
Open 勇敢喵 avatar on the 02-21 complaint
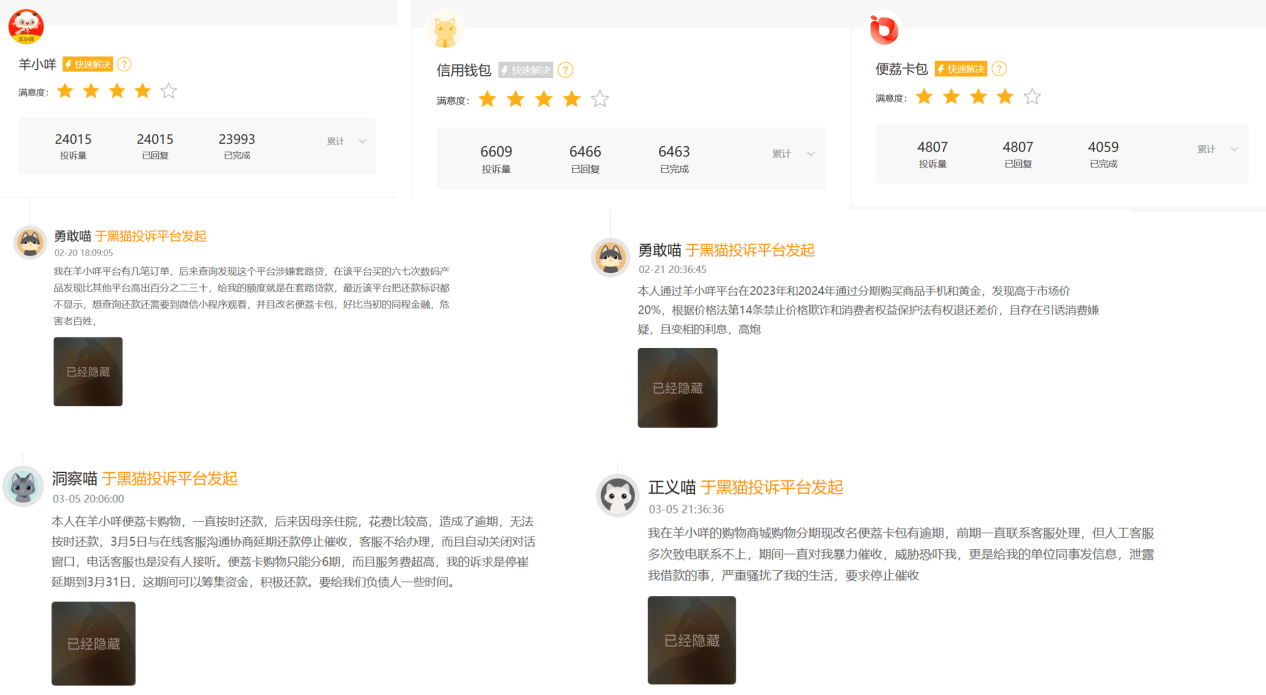pos(610,257)
